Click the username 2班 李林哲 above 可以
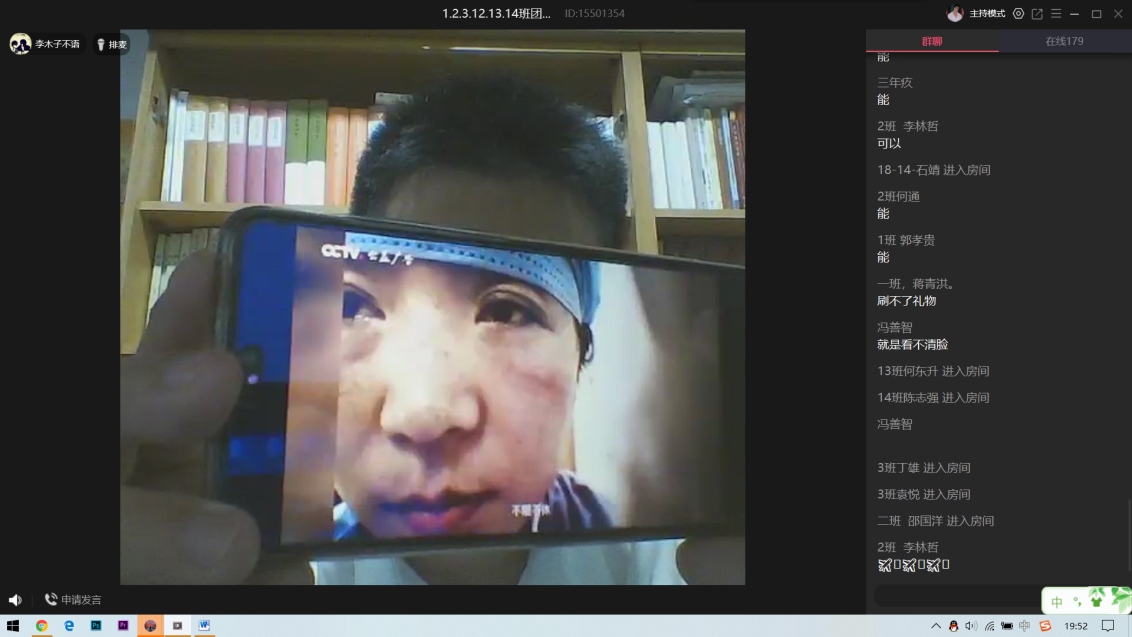The width and height of the screenshot is (1132, 637). pyautogui.click(x=907, y=126)
